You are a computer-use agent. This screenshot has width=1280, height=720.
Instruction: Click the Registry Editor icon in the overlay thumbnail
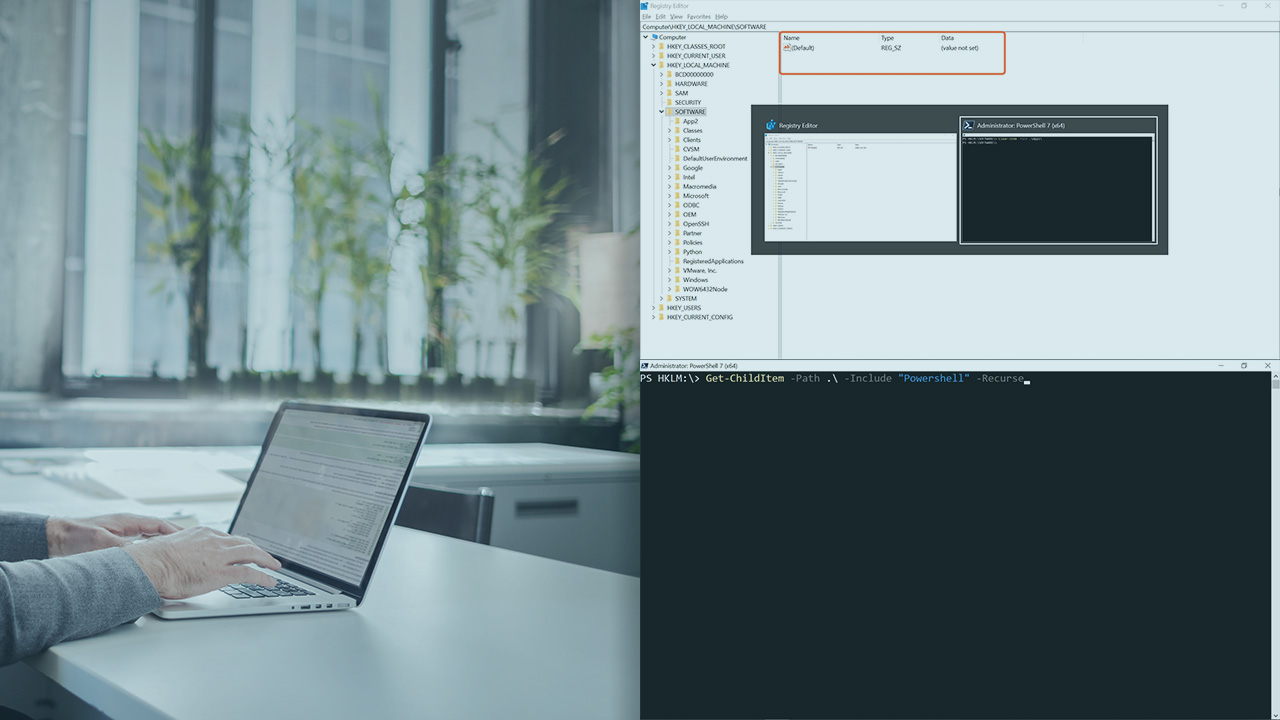pos(770,125)
